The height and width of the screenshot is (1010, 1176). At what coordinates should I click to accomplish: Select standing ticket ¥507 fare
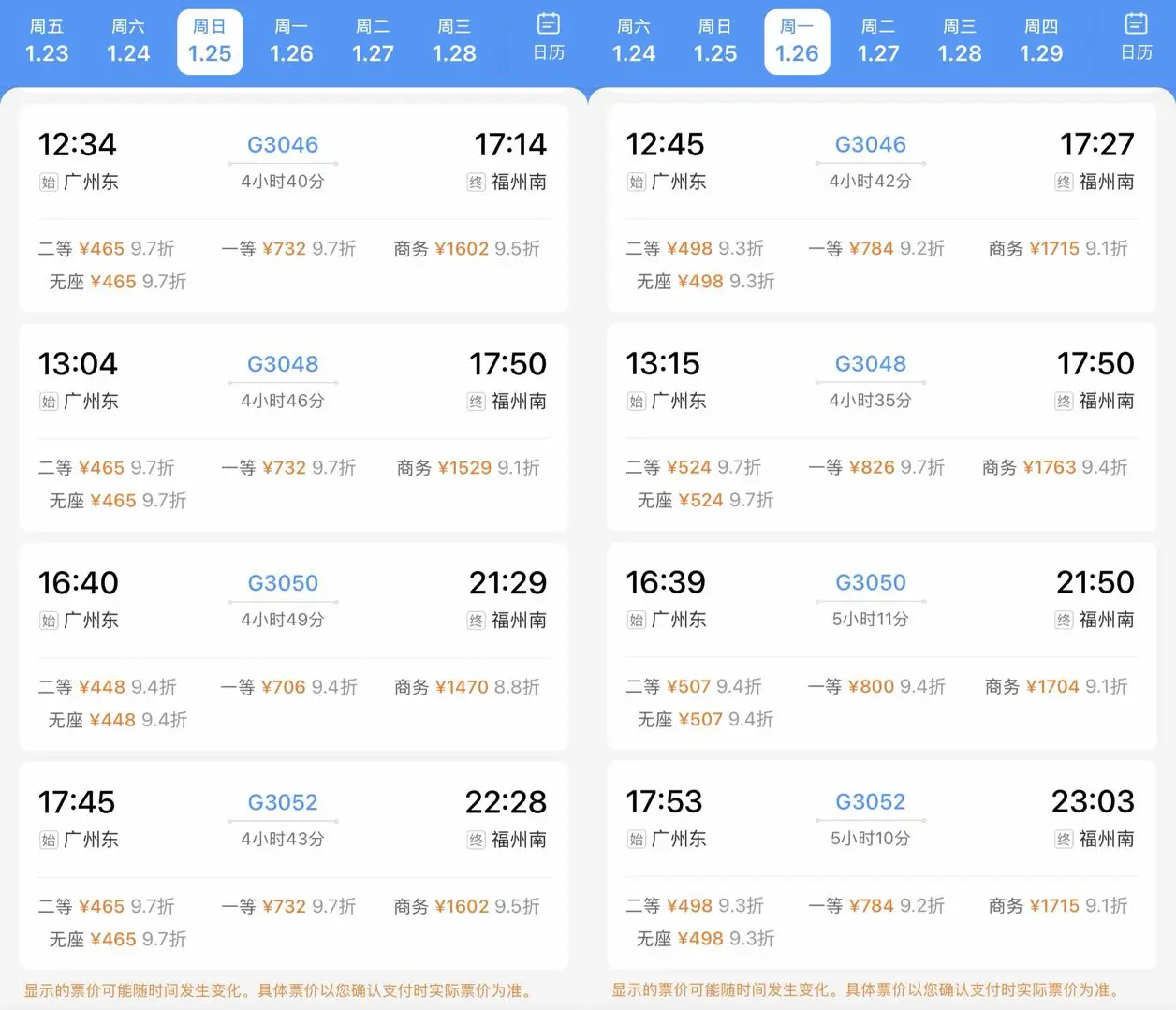coord(705,720)
